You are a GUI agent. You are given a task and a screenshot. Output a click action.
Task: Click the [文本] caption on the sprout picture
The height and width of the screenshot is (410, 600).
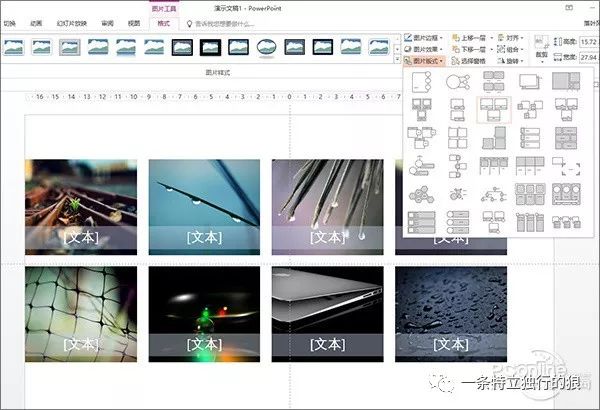[81, 237]
